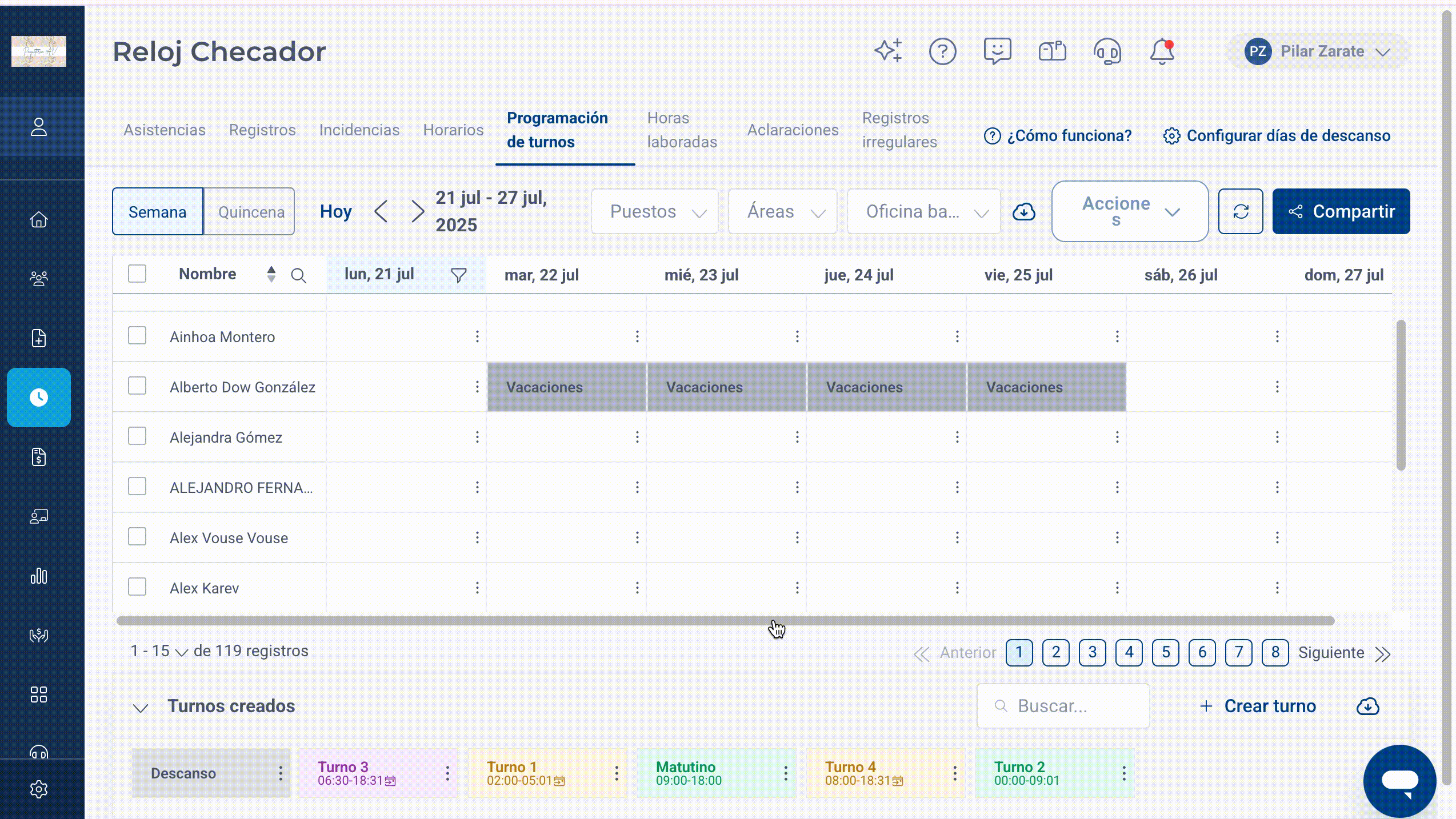Collapse the Turnos creados section chevron

click(x=141, y=708)
